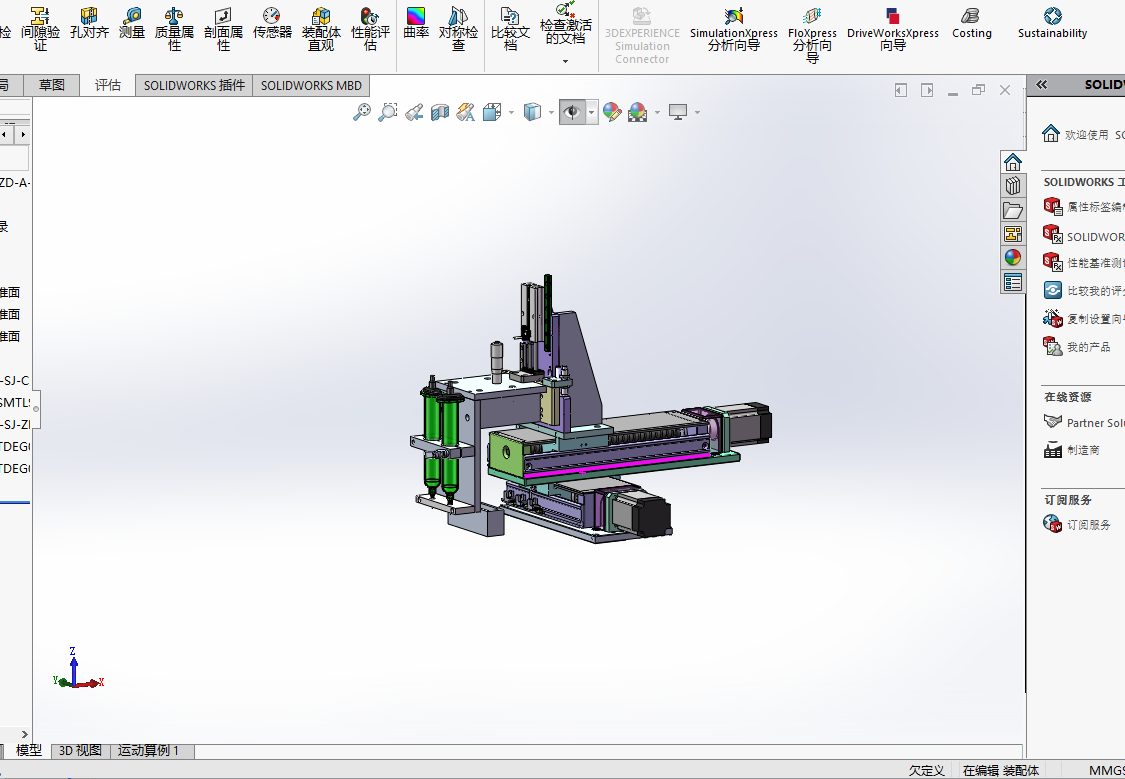1125x779 pixels.
Task: Click Performance Benchmark Test link (性能基准测试)
Action: point(1084,263)
